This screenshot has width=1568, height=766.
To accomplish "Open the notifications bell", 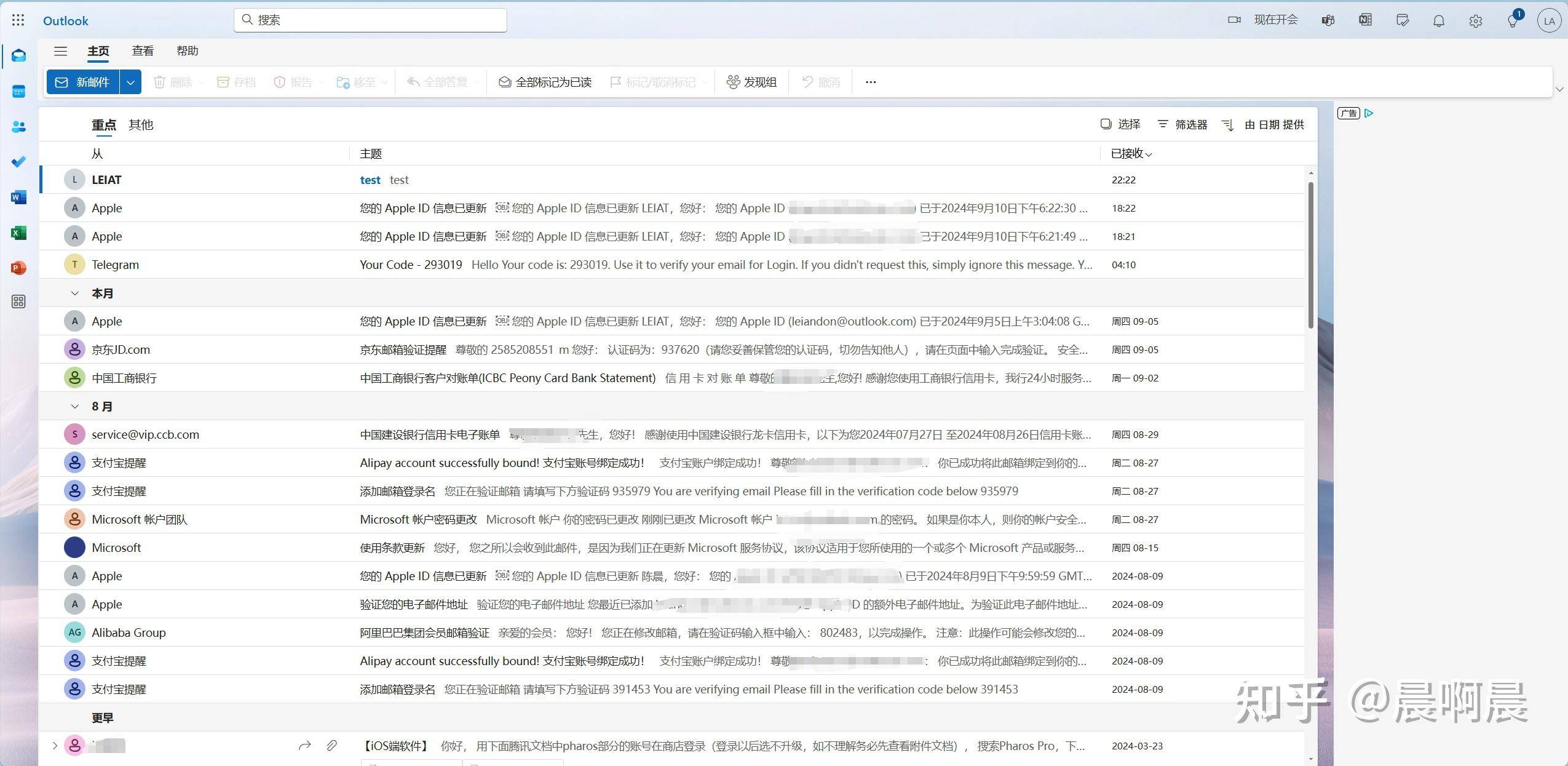I will pyautogui.click(x=1439, y=21).
